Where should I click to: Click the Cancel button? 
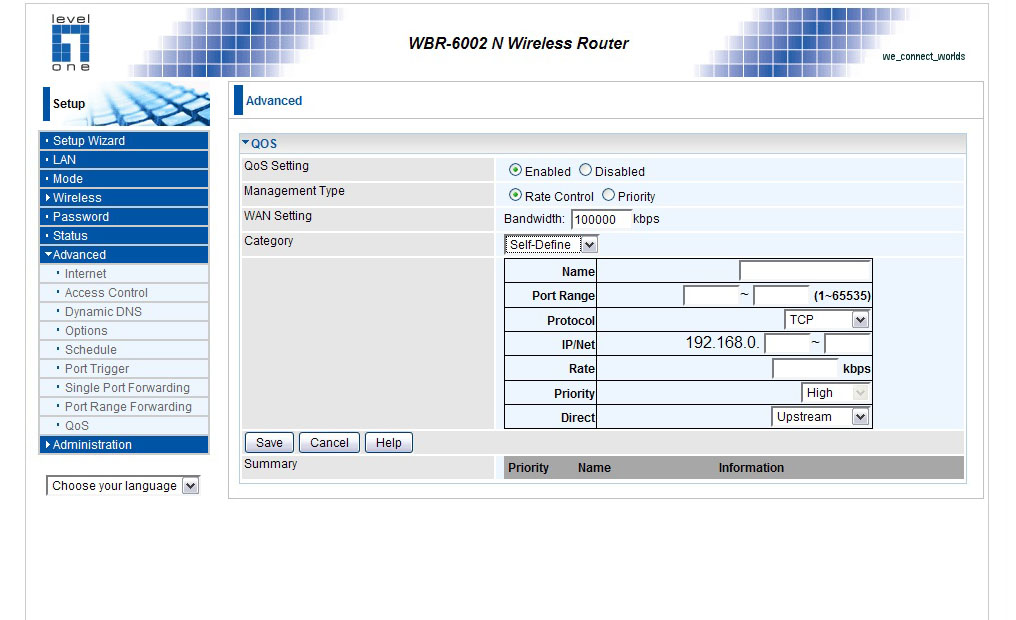pyautogui.click(x=329, y=442)
